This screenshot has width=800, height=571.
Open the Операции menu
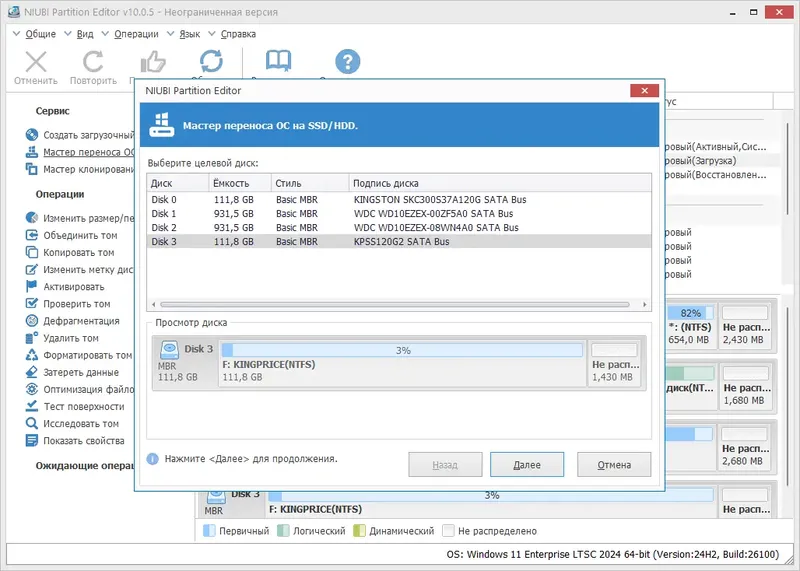(x=136, y=34)
